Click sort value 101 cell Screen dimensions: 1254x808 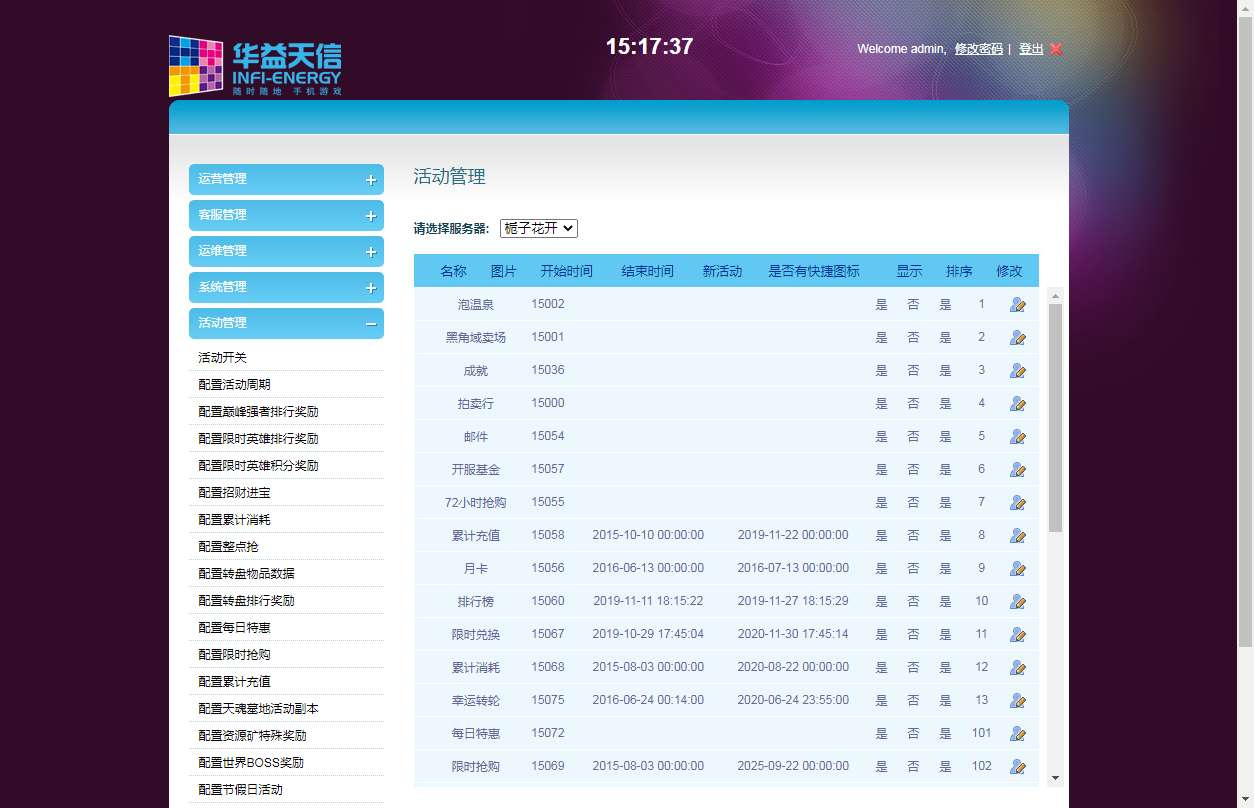click(x=982, y=733)
